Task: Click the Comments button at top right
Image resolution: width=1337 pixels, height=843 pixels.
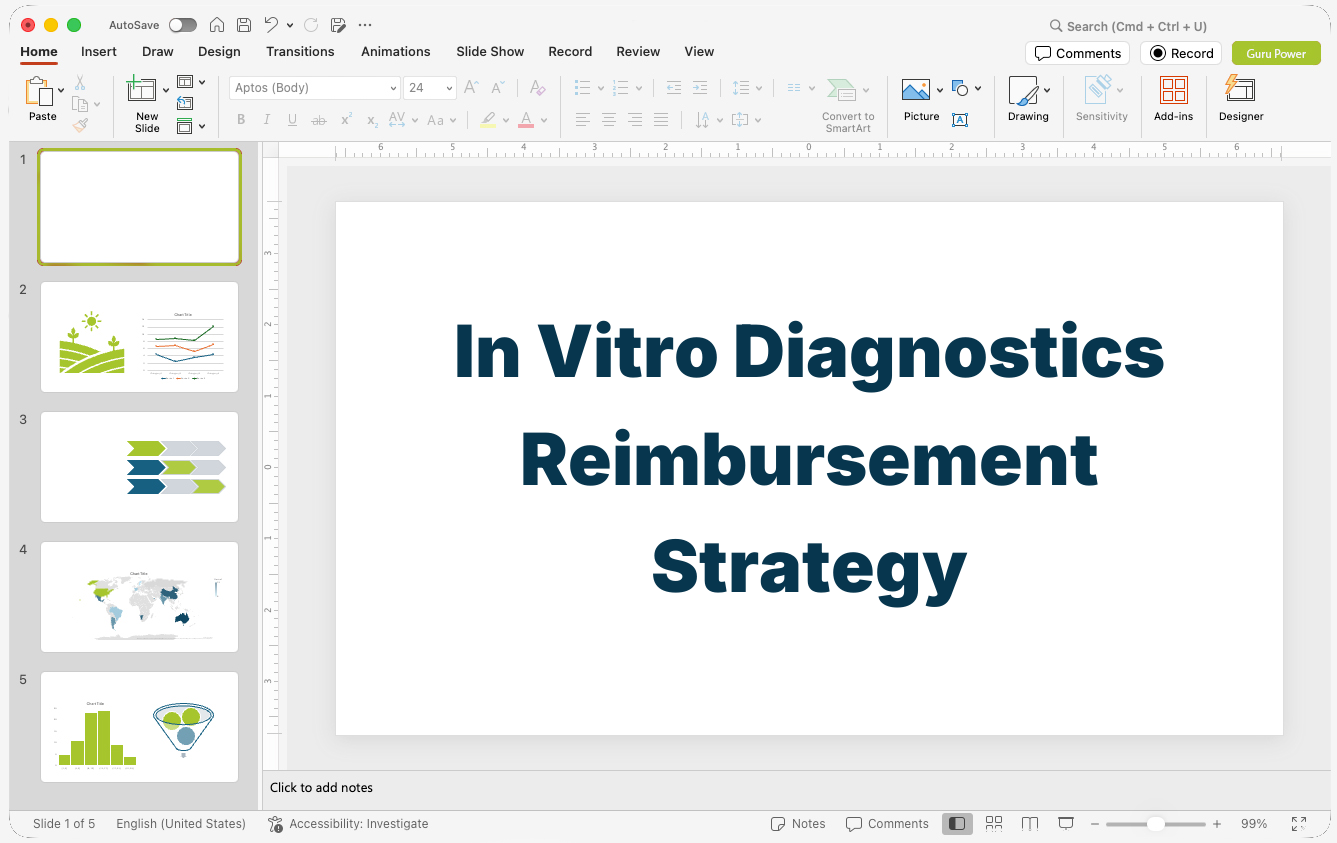Action: click(x=1077, y=53)
